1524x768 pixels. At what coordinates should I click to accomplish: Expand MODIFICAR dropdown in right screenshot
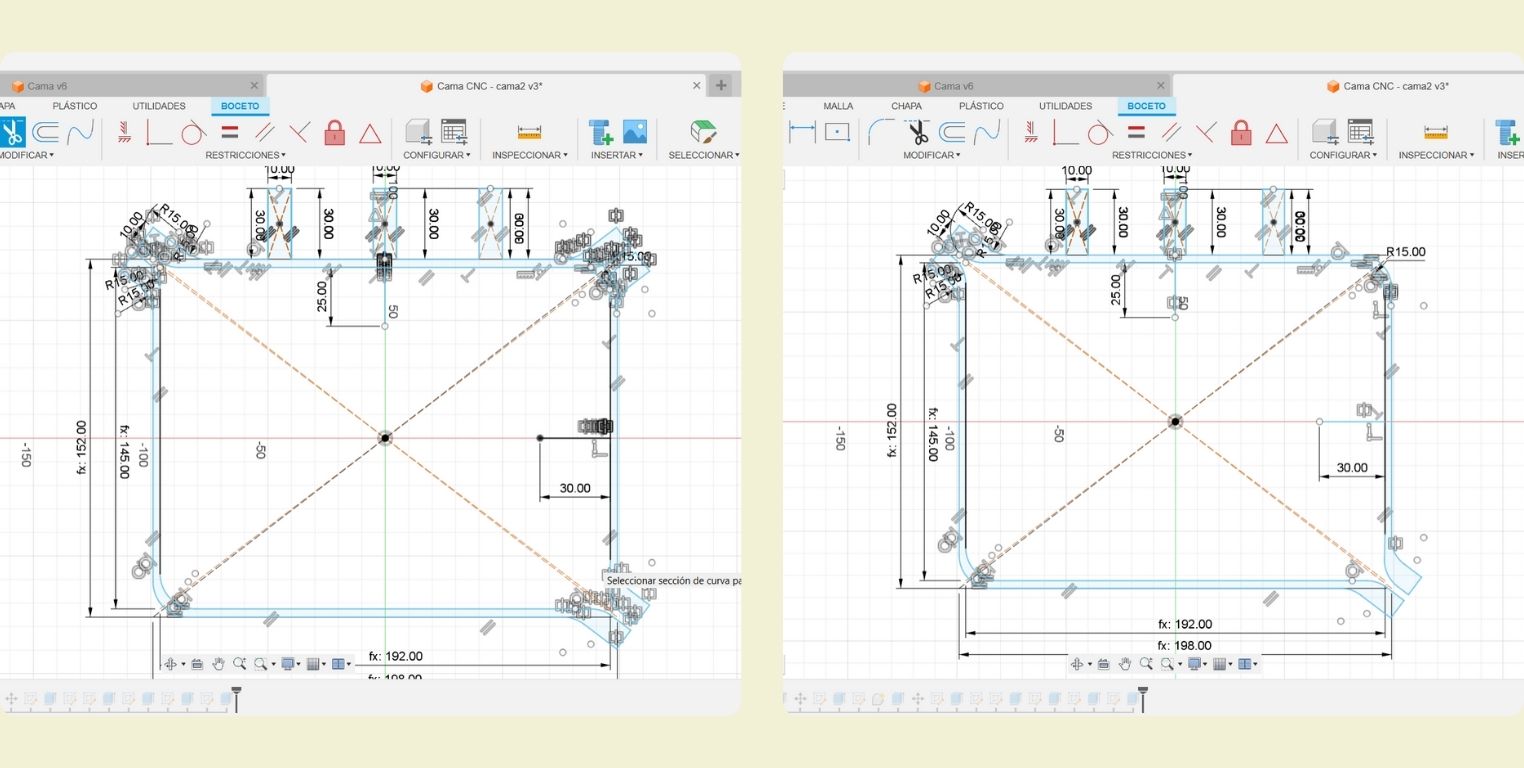coord(931,155)
